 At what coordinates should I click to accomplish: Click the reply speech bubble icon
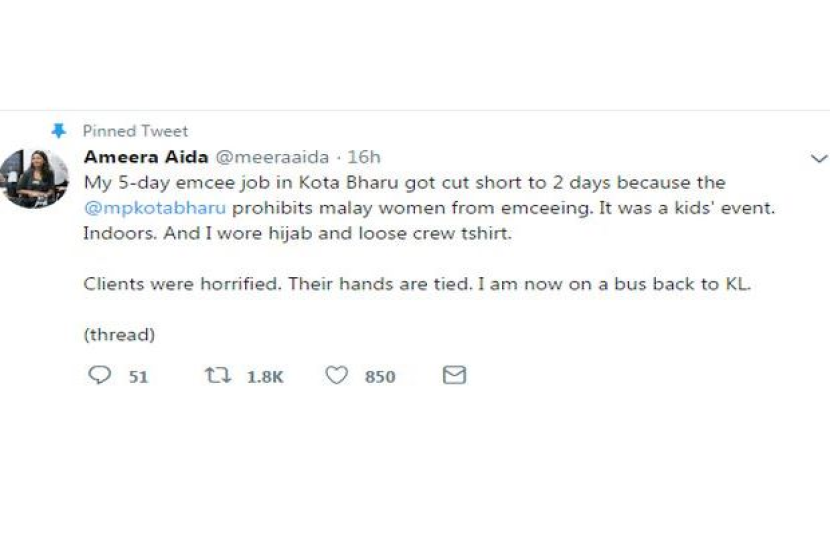pos(99,375)
